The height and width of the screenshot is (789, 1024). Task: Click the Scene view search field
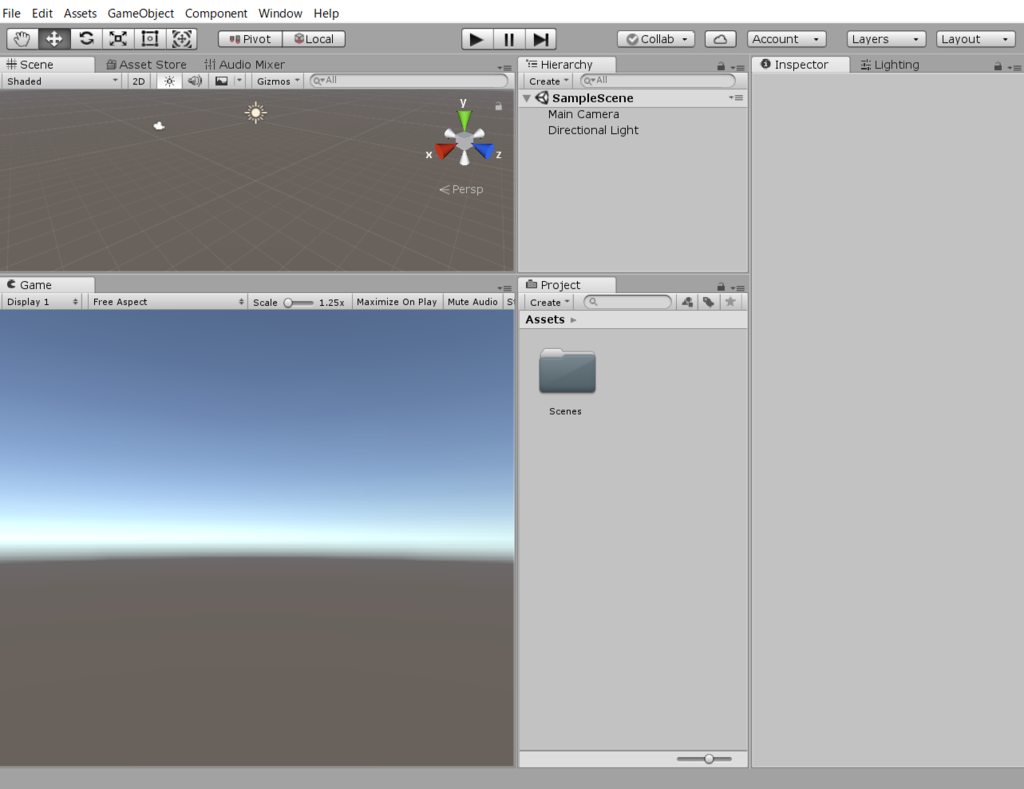(409, 80)
